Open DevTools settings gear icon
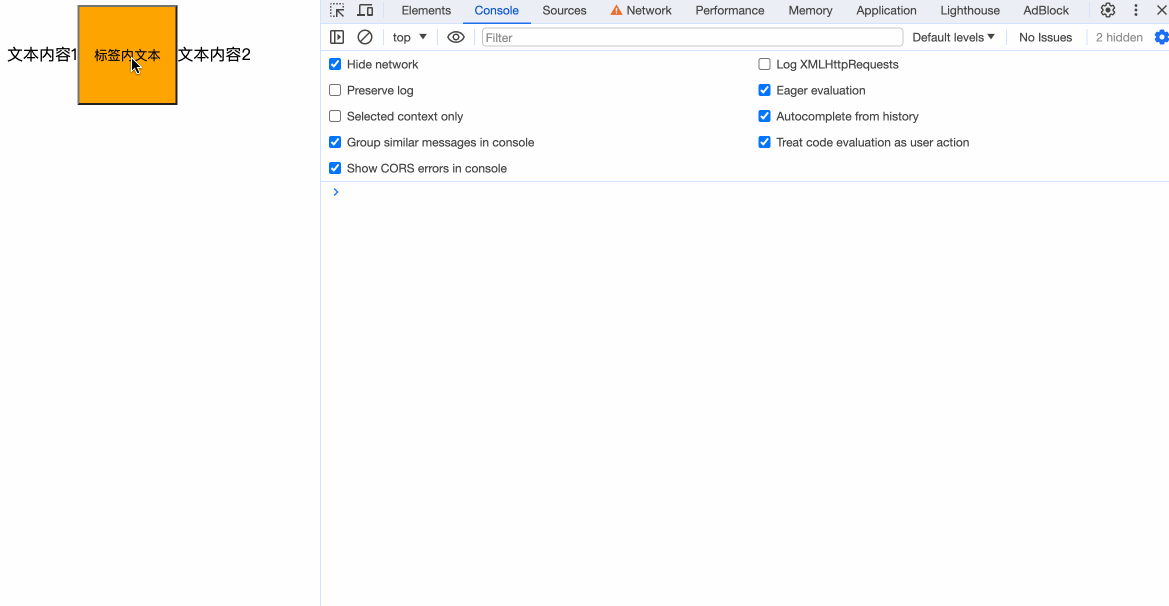Screen dimensions: 1169x606 1108,11
